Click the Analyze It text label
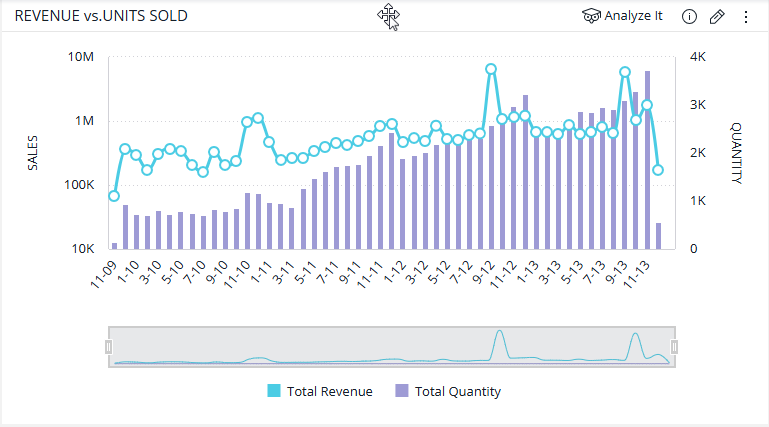 [633, 16]
